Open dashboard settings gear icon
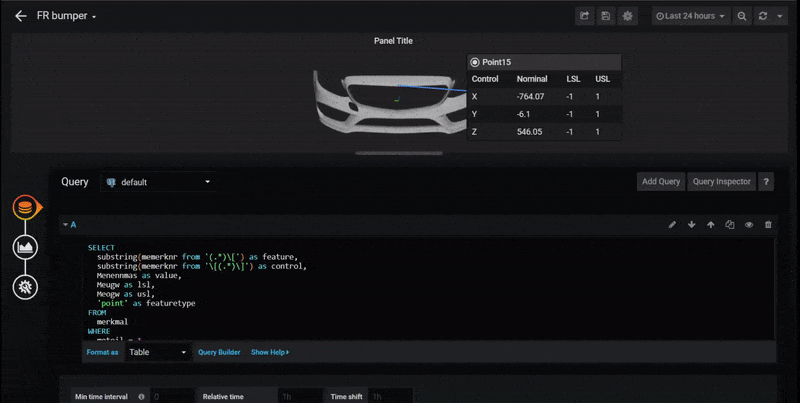800x403 pixels. [x=627, y=16]
